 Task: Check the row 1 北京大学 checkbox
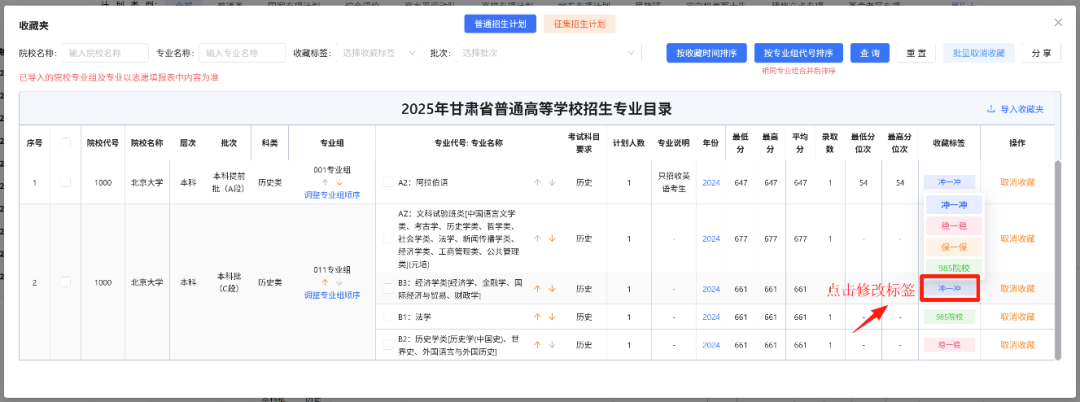(66, 182)
